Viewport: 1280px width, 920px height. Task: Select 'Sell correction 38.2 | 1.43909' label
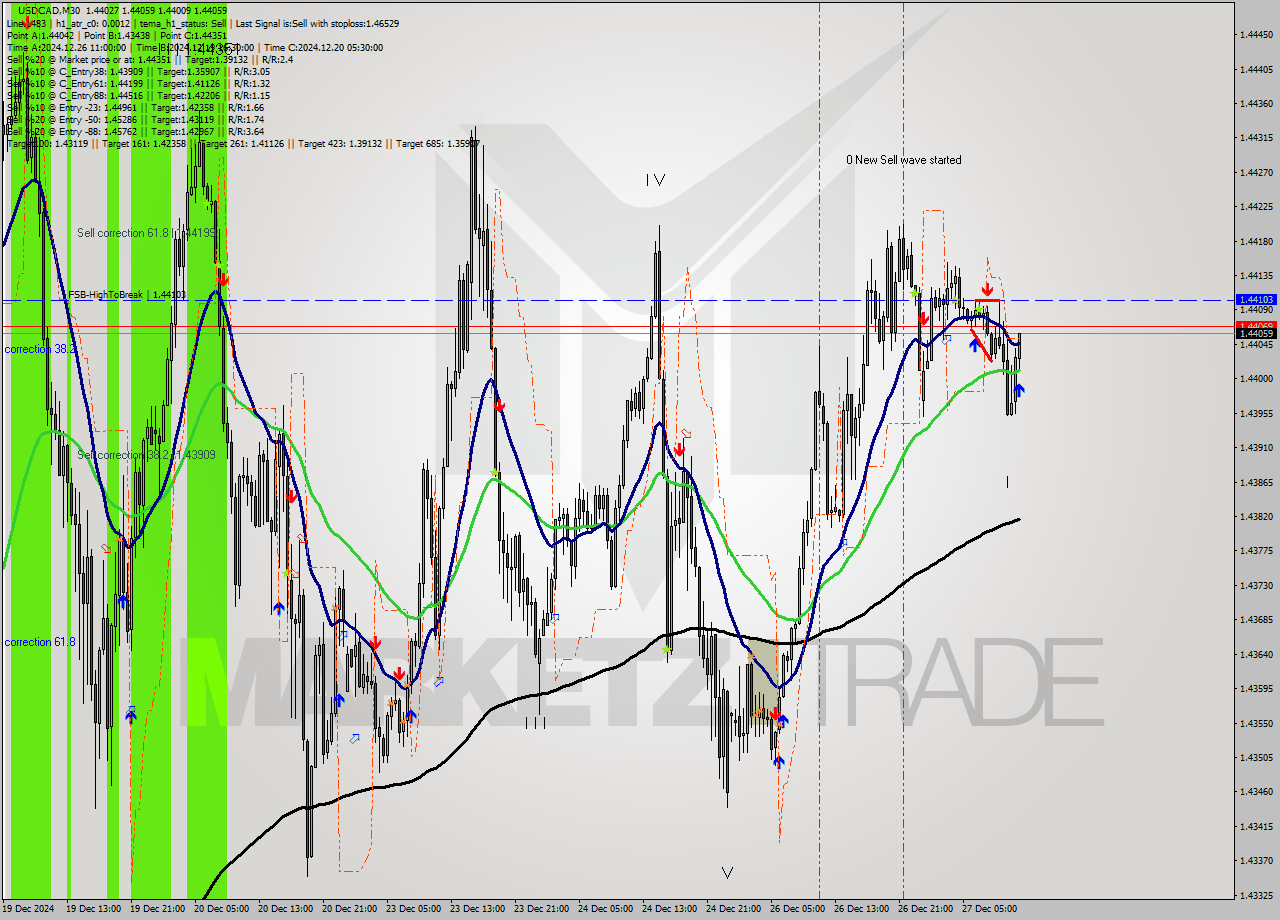146,455
